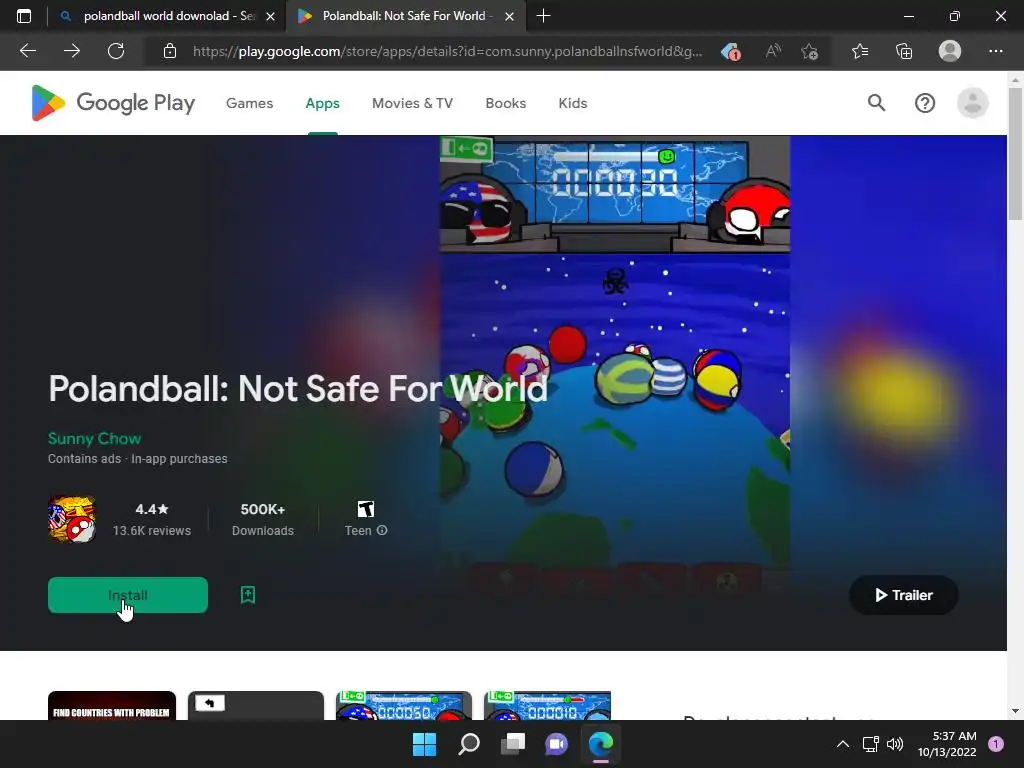Open a new browser tab
1024x768 pixels.
tap(543, 16)
